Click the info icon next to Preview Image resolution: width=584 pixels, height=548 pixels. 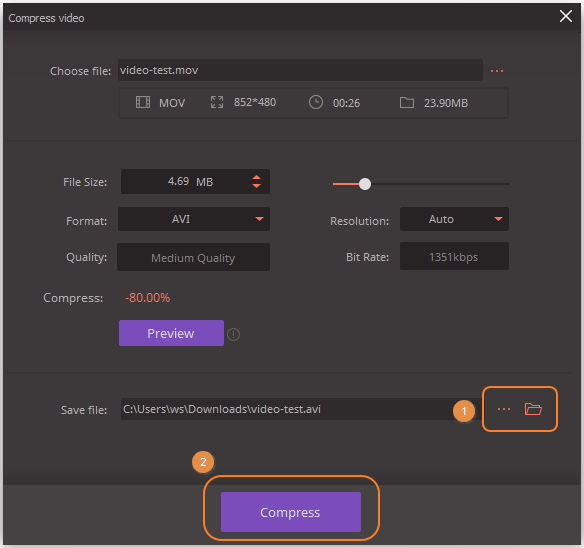click(234, 334)
